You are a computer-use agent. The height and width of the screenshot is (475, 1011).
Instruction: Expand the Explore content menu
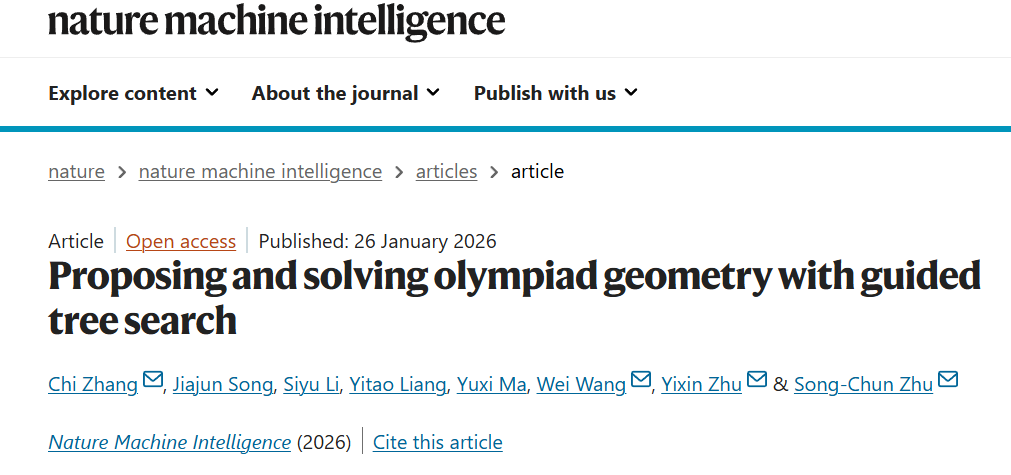click(133, 93)
